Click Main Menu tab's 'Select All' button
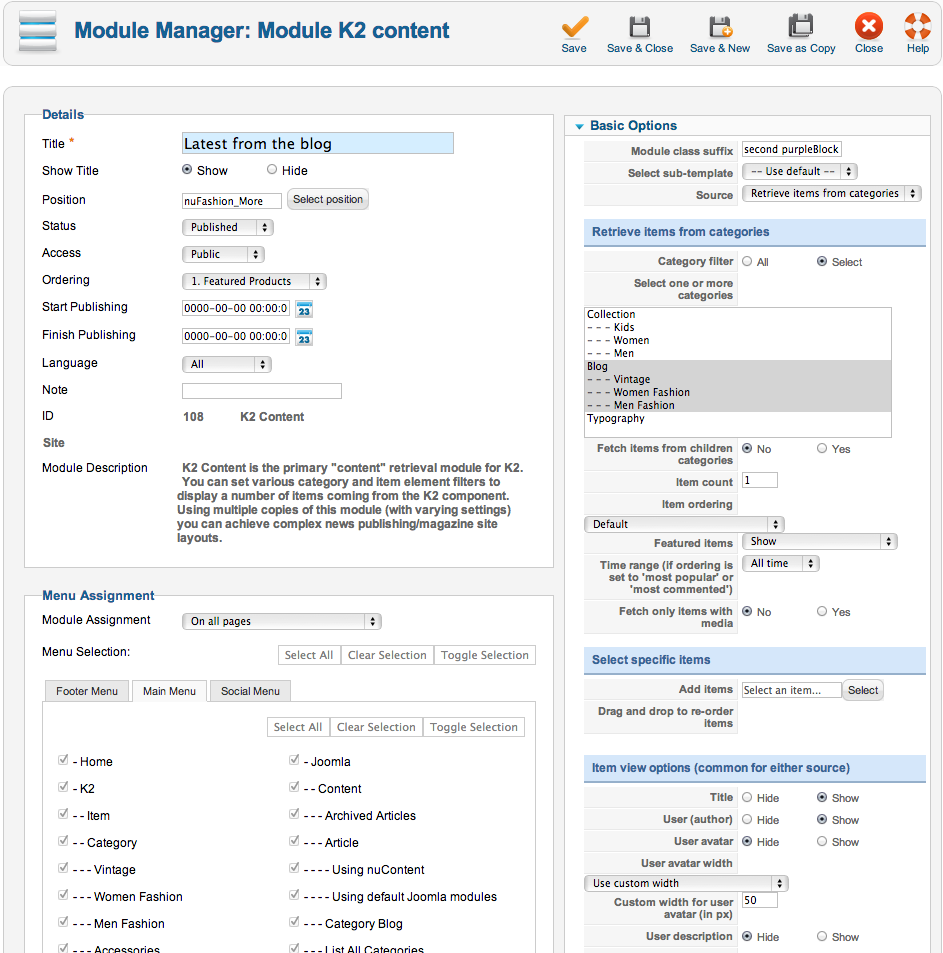Image resolution: width=943 pixels, height=953 pixels. click(298, 727)
